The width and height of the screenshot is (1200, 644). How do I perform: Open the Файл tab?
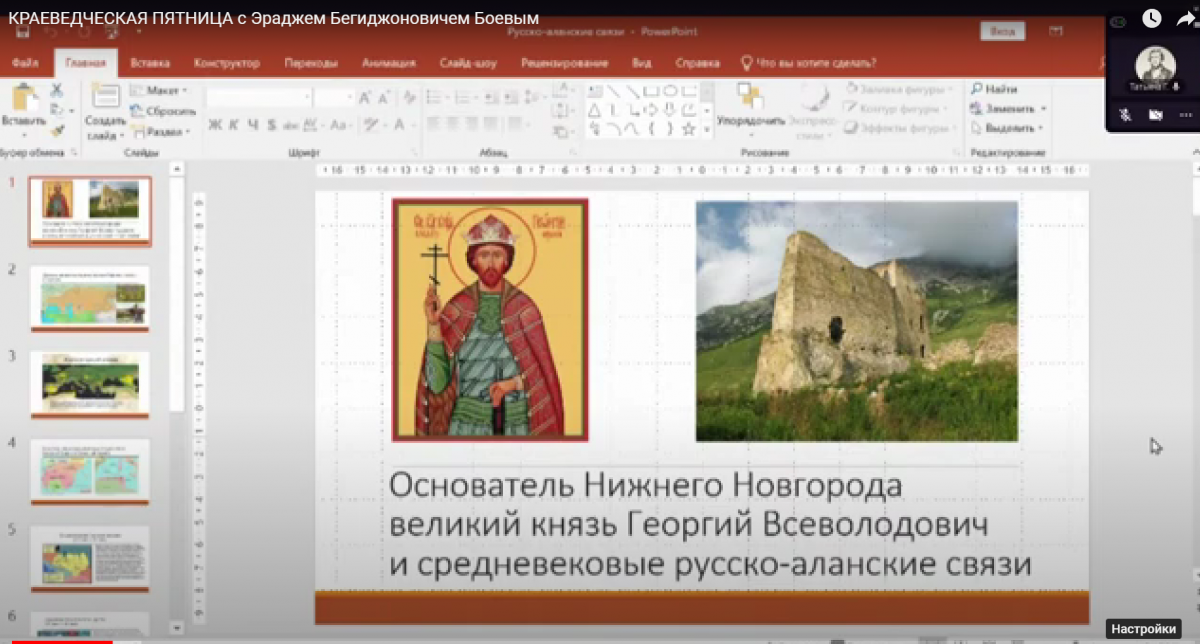(x=25, y=63)
